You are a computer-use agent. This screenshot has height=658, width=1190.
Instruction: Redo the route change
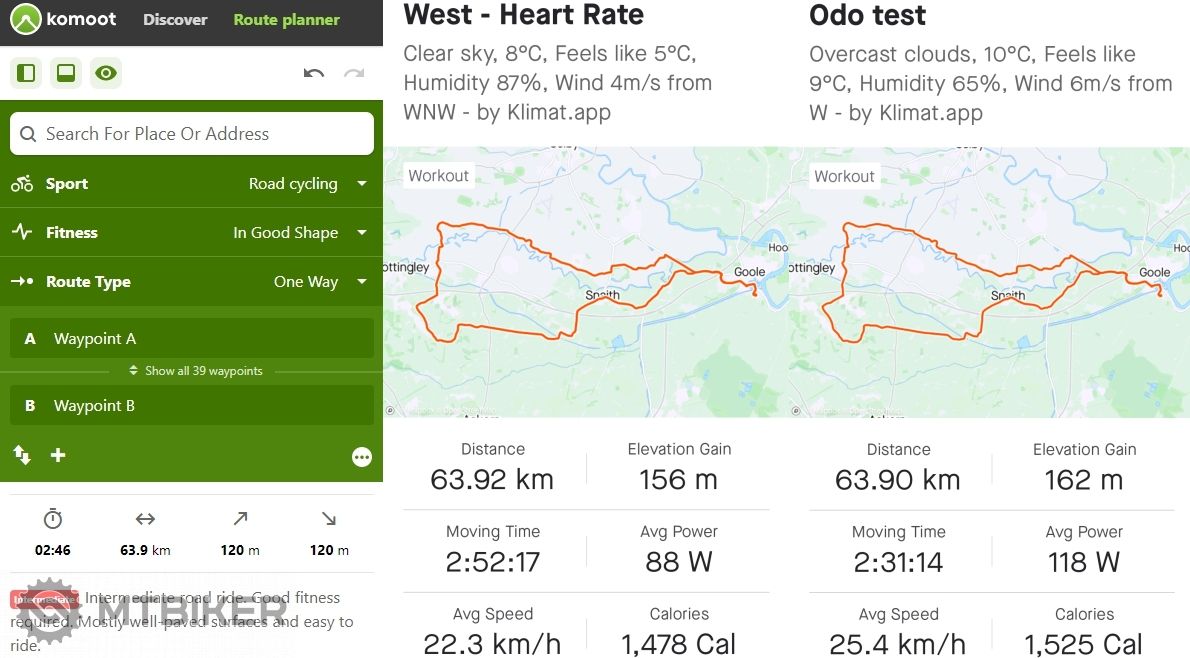pyautogui.click(x=353, y=74)
